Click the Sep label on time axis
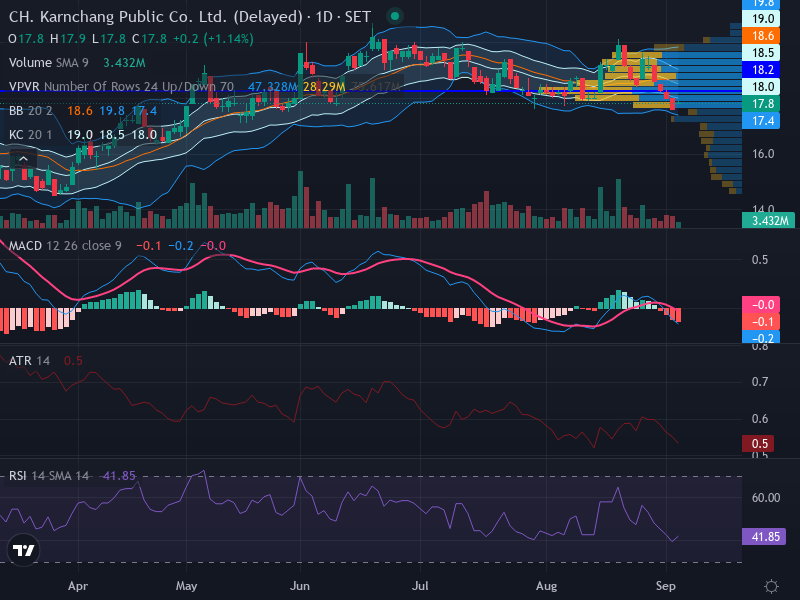This screenshot has width=800, height=600. coord(666,586)
